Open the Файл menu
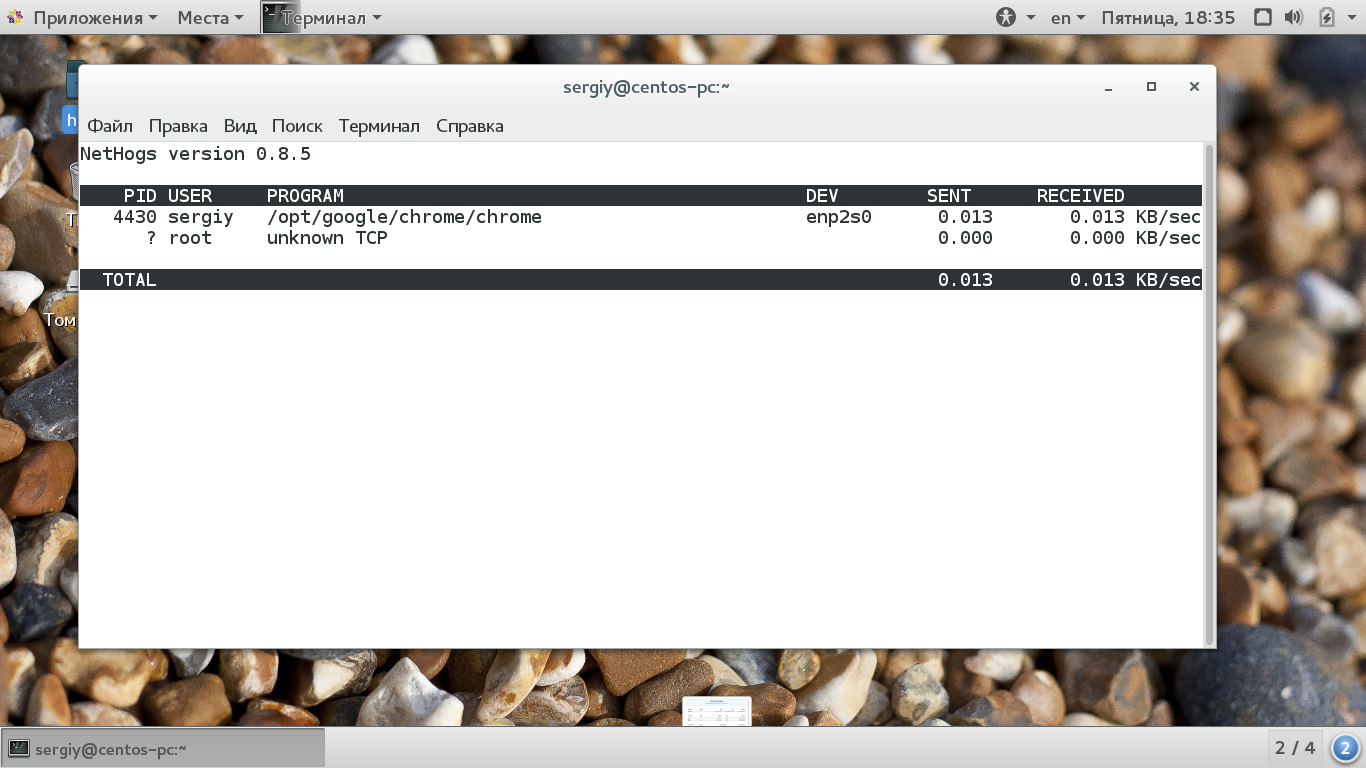This screenshot has height=768, width=1366. pos(110,126)
